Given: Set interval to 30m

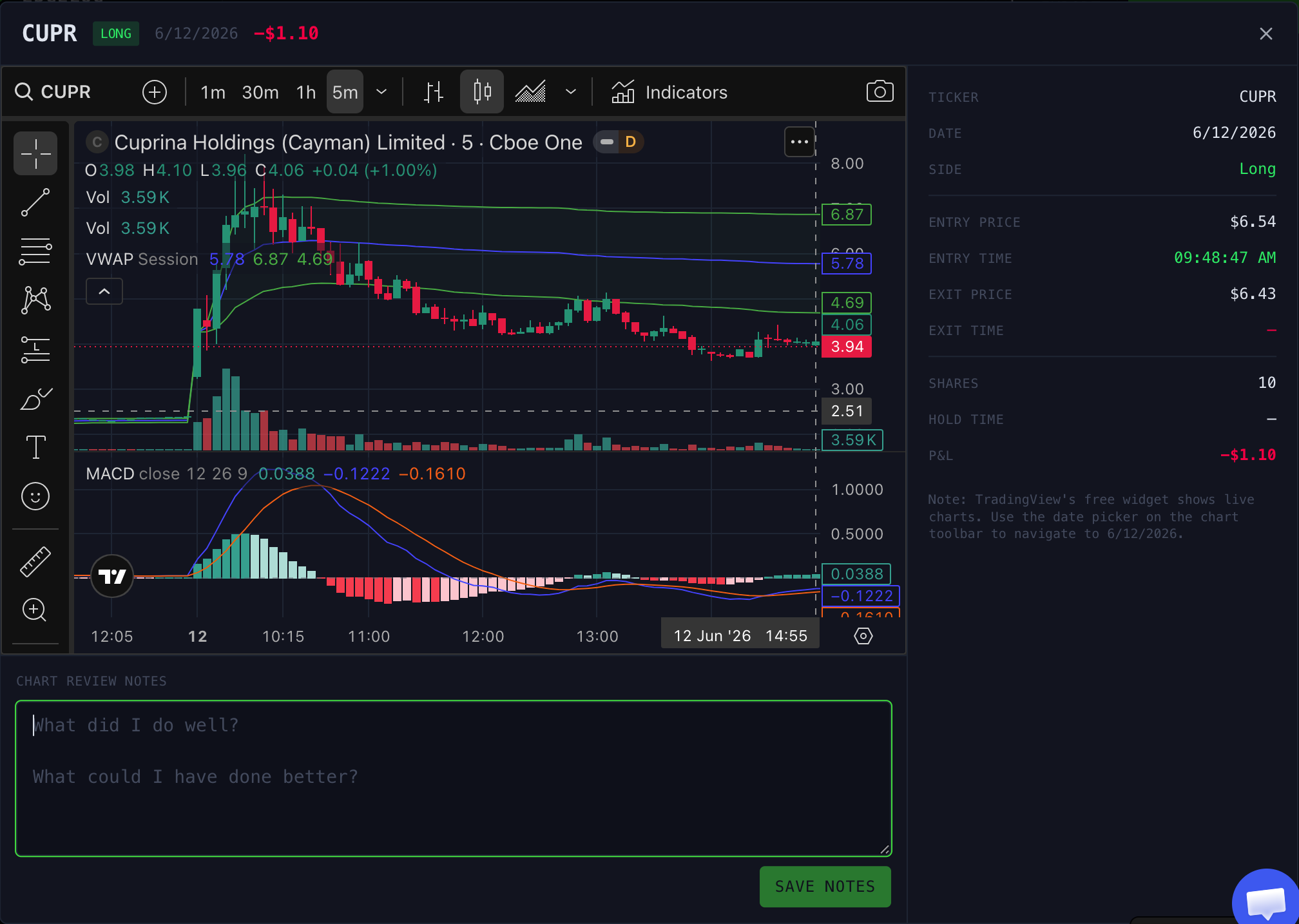Looking at the screenshot, I should [x=260, y=92].
